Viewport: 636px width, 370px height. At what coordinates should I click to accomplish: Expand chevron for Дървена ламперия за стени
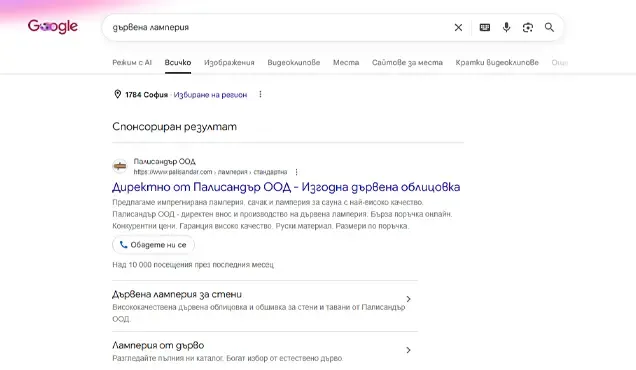pyautogui.click(x=408, y=299)
